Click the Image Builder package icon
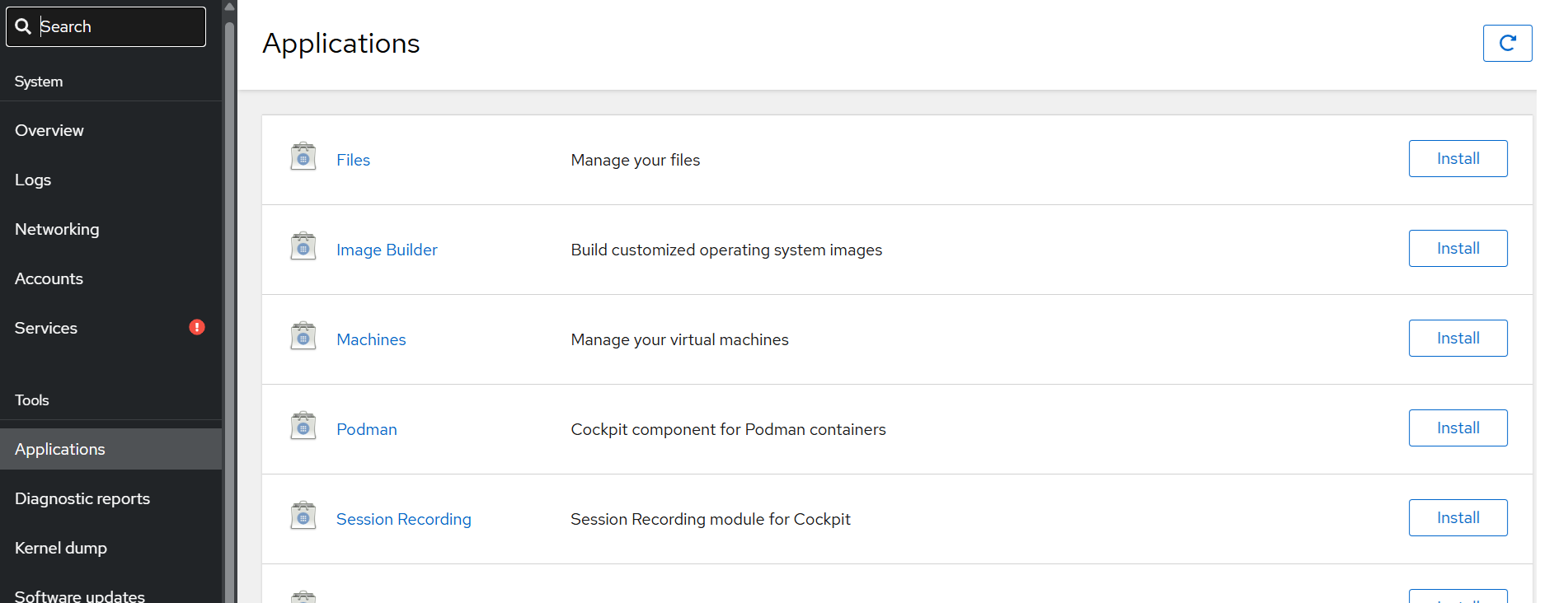 [303, 246]
